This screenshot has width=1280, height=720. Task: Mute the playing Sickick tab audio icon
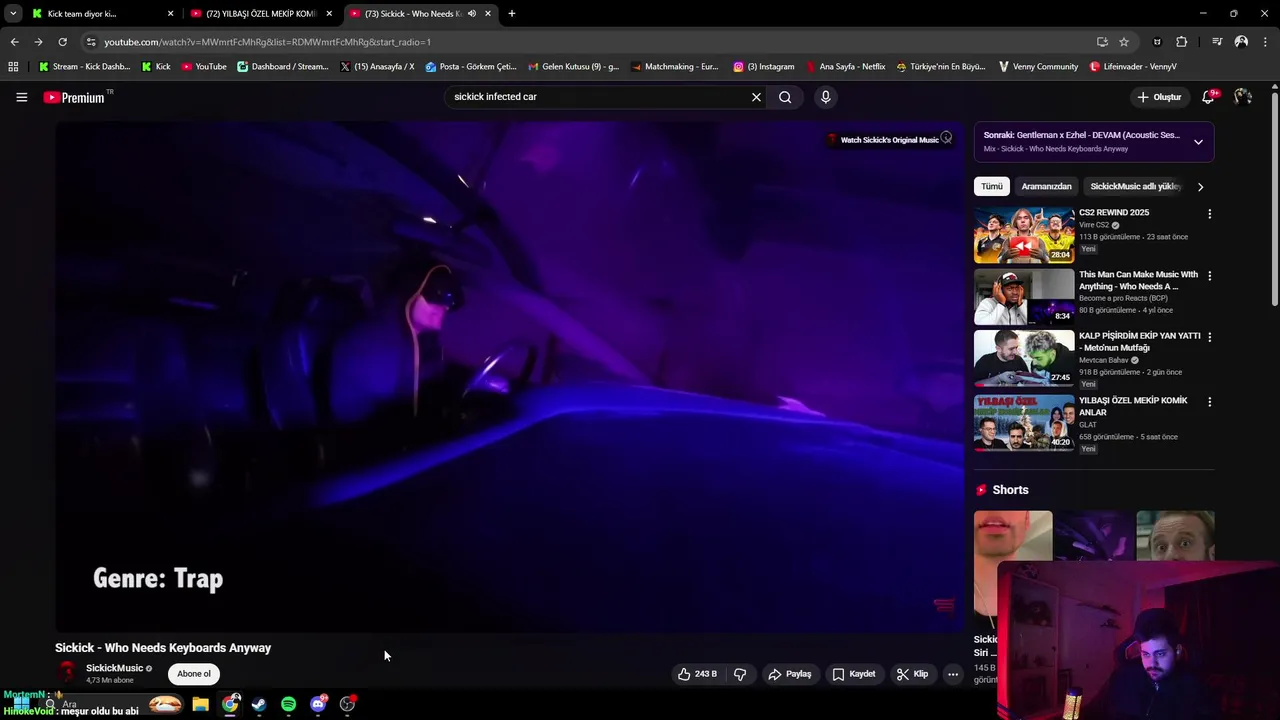[472, 14]
